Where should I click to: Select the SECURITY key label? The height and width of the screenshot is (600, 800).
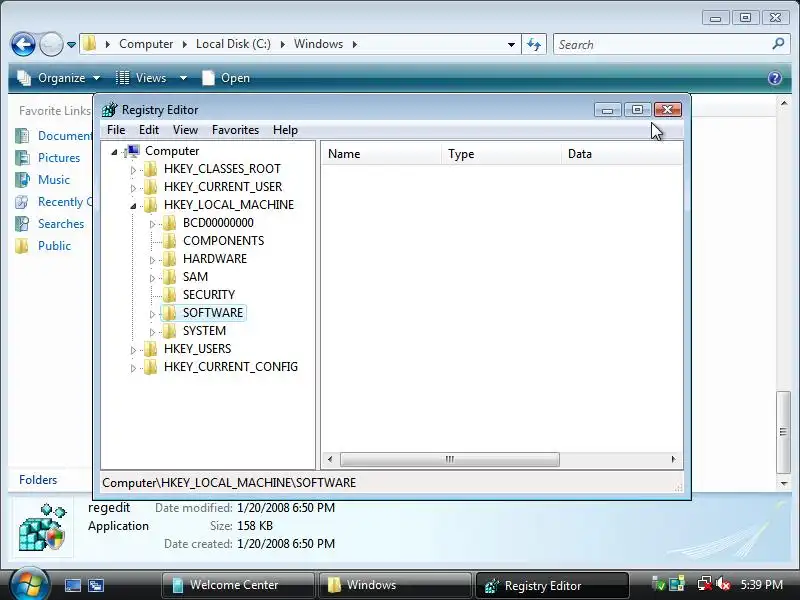(x=209, y=295)
